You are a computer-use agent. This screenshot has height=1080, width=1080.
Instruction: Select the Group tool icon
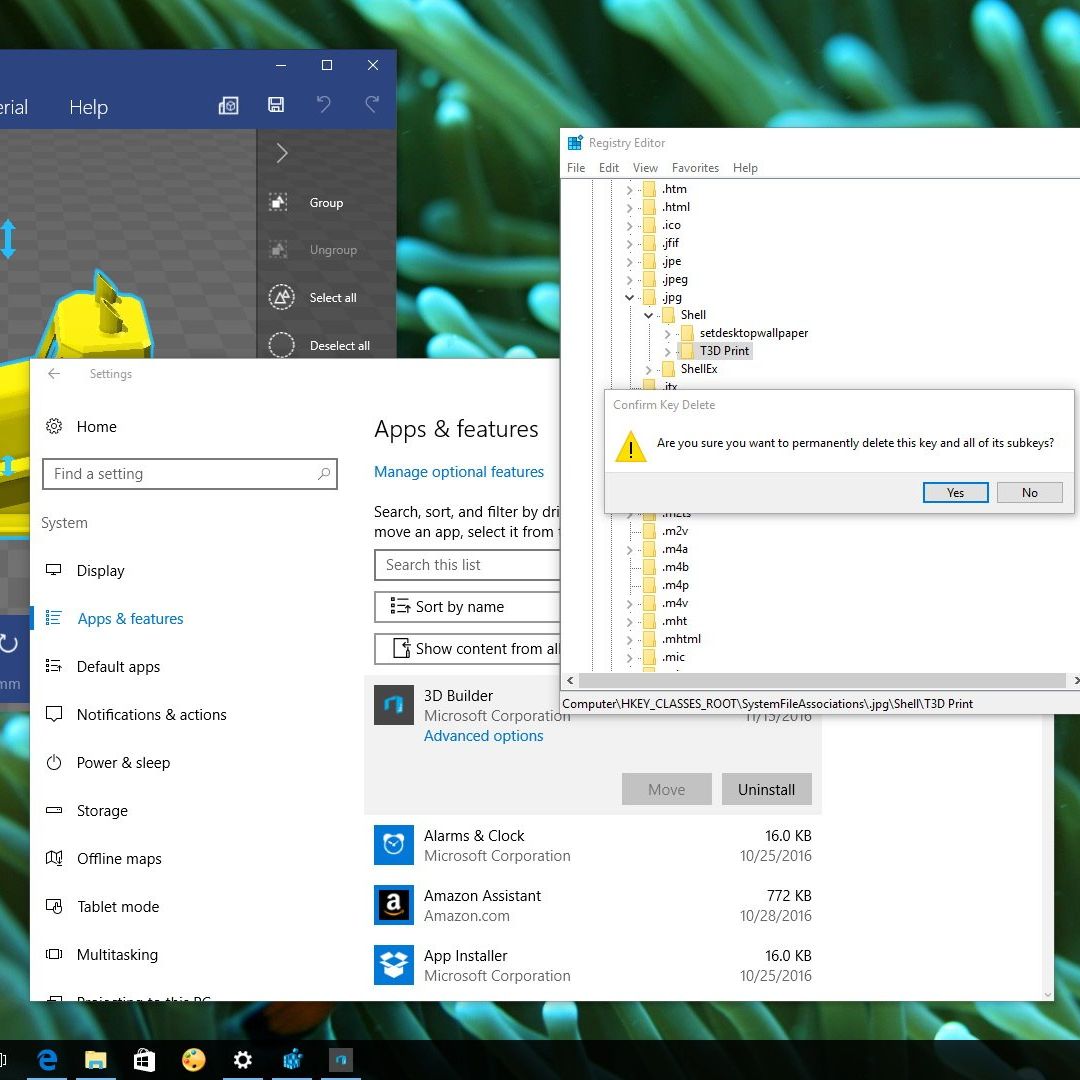[x=279, y=202]
